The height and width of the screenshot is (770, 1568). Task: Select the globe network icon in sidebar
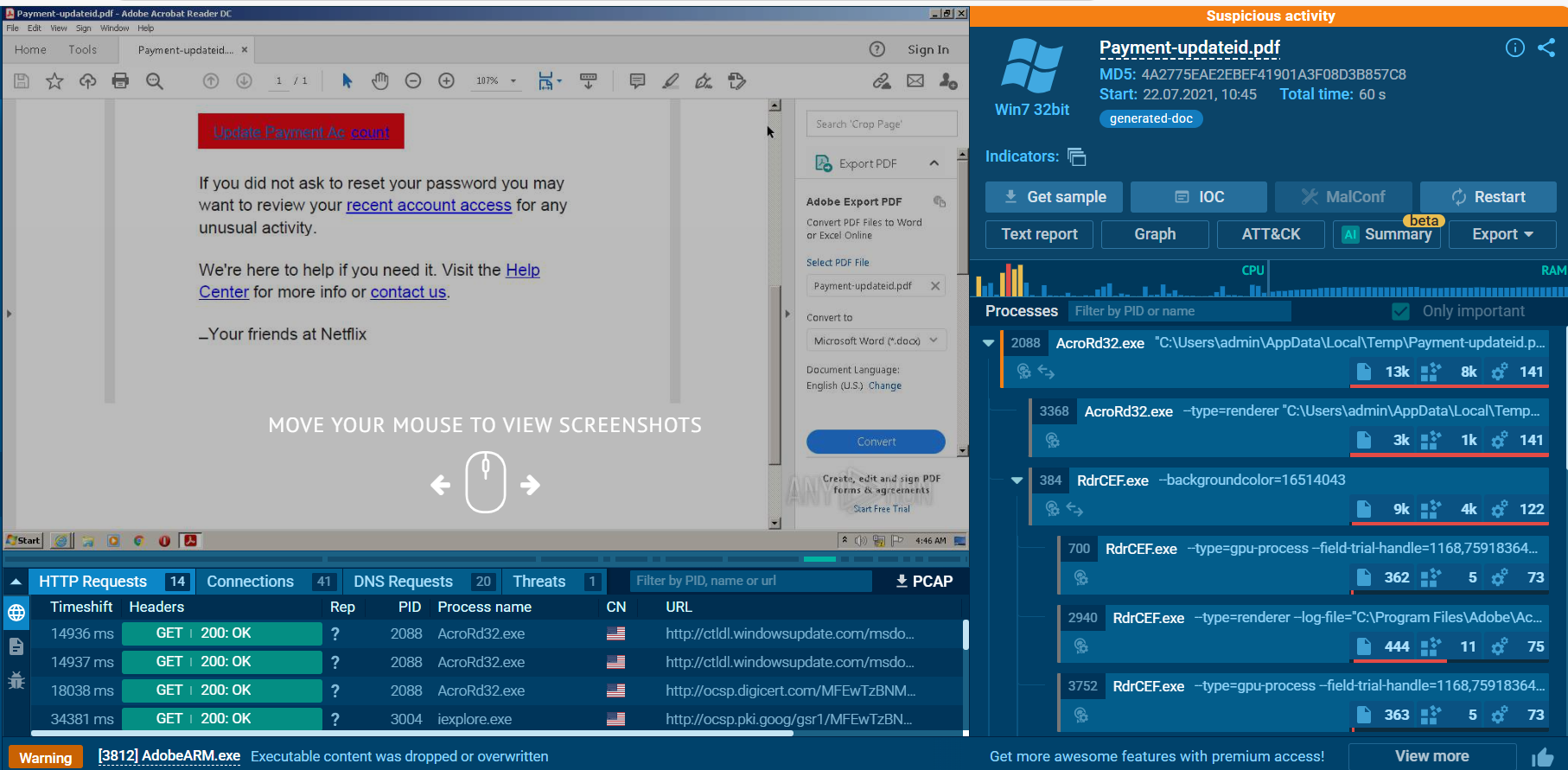pyautogui.click(x=16, y=613)
